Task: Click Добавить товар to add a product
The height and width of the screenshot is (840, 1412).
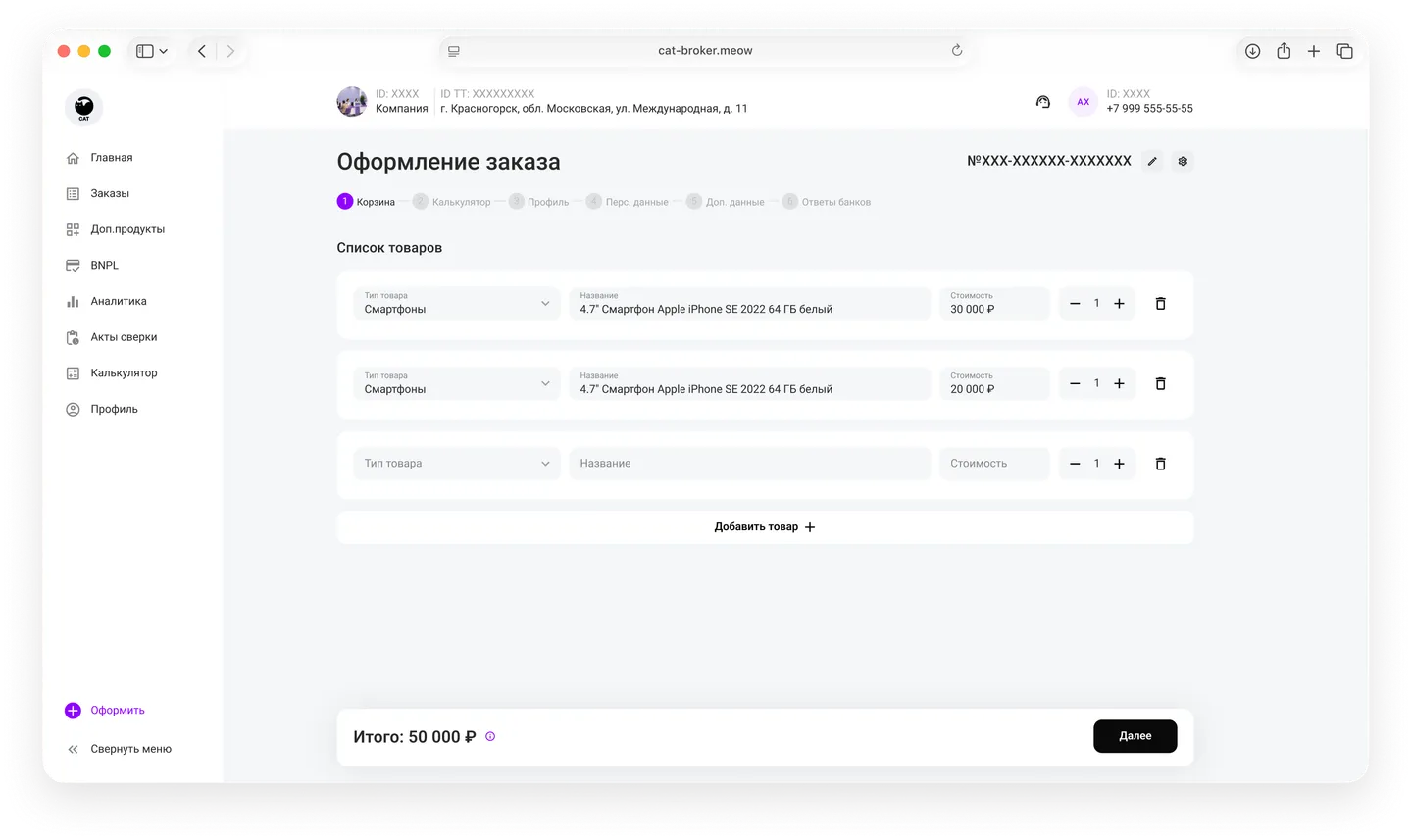Action: [x=765, y=526]
